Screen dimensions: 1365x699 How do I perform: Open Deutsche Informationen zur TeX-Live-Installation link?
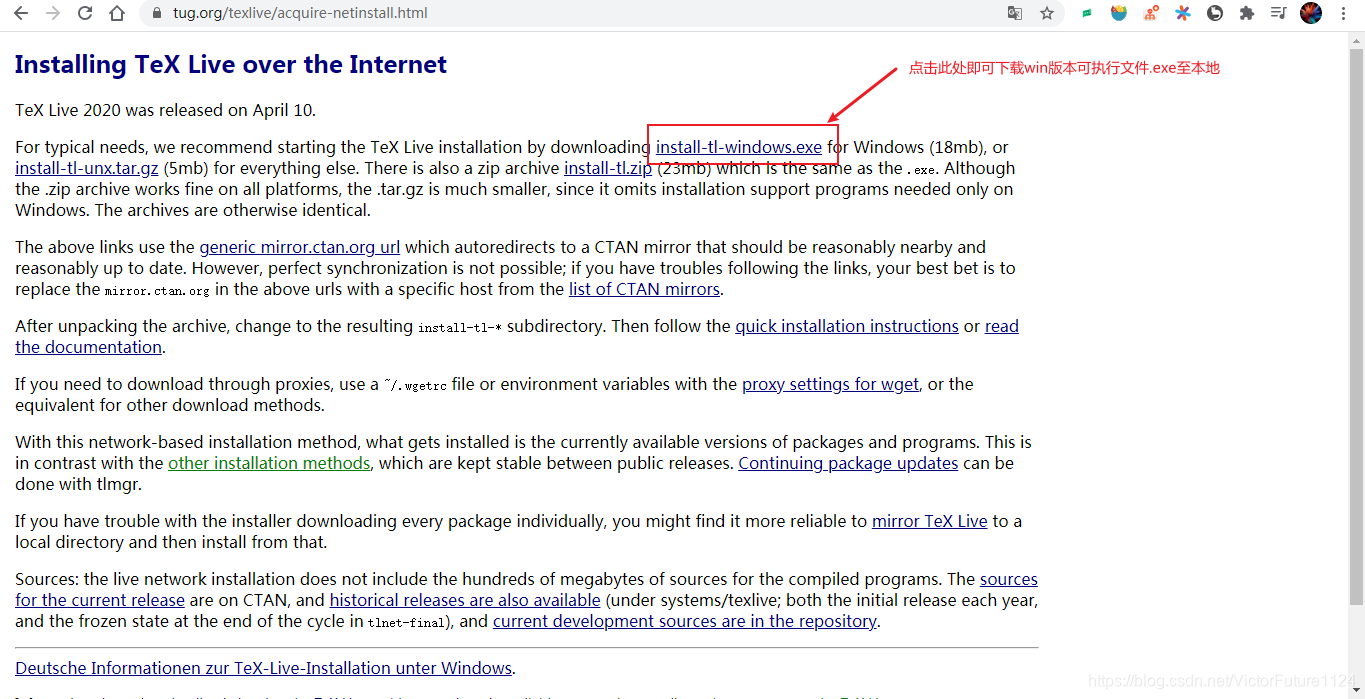coord(264,668)
